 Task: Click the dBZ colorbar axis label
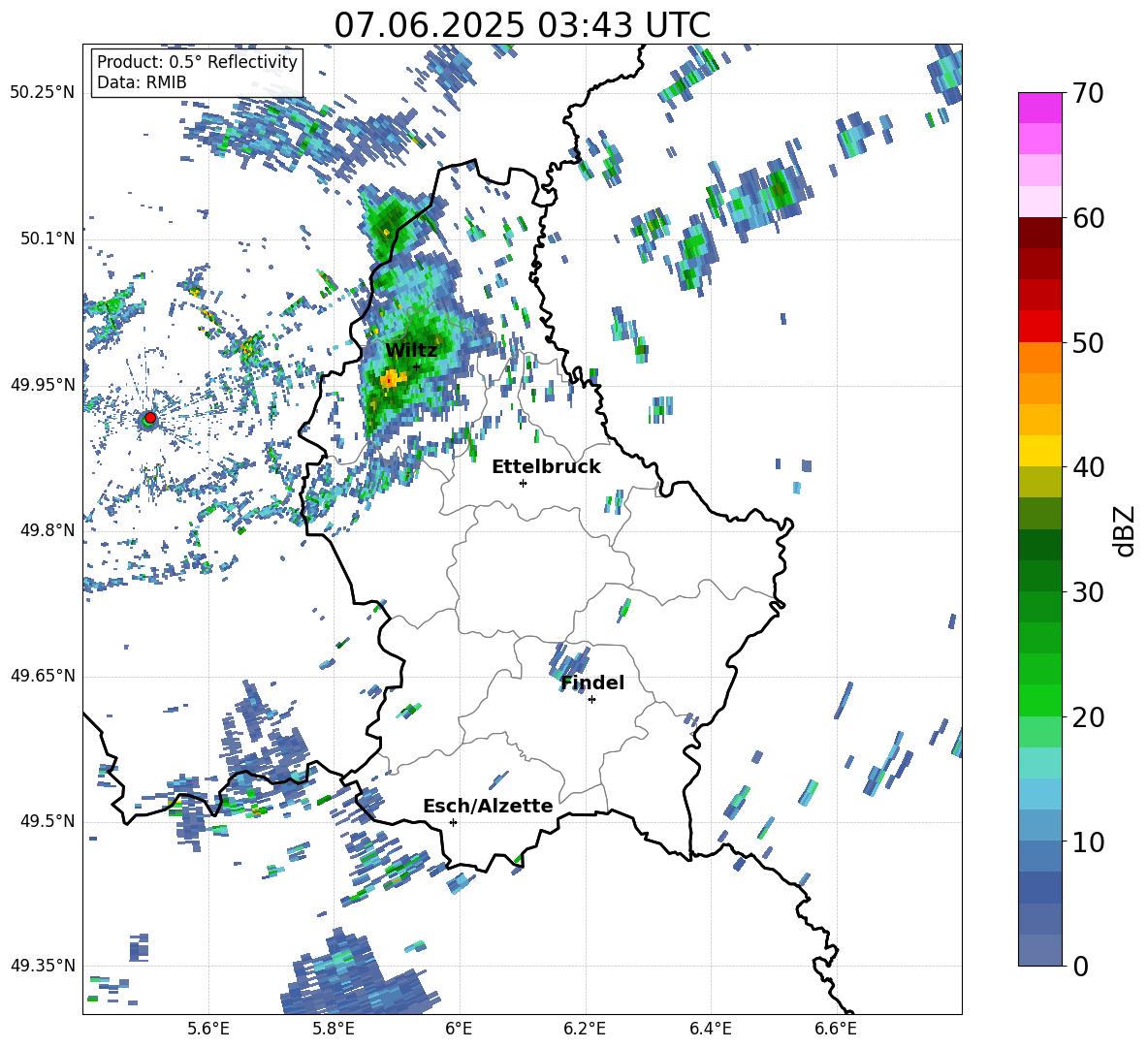click(x=1126, y=530)
